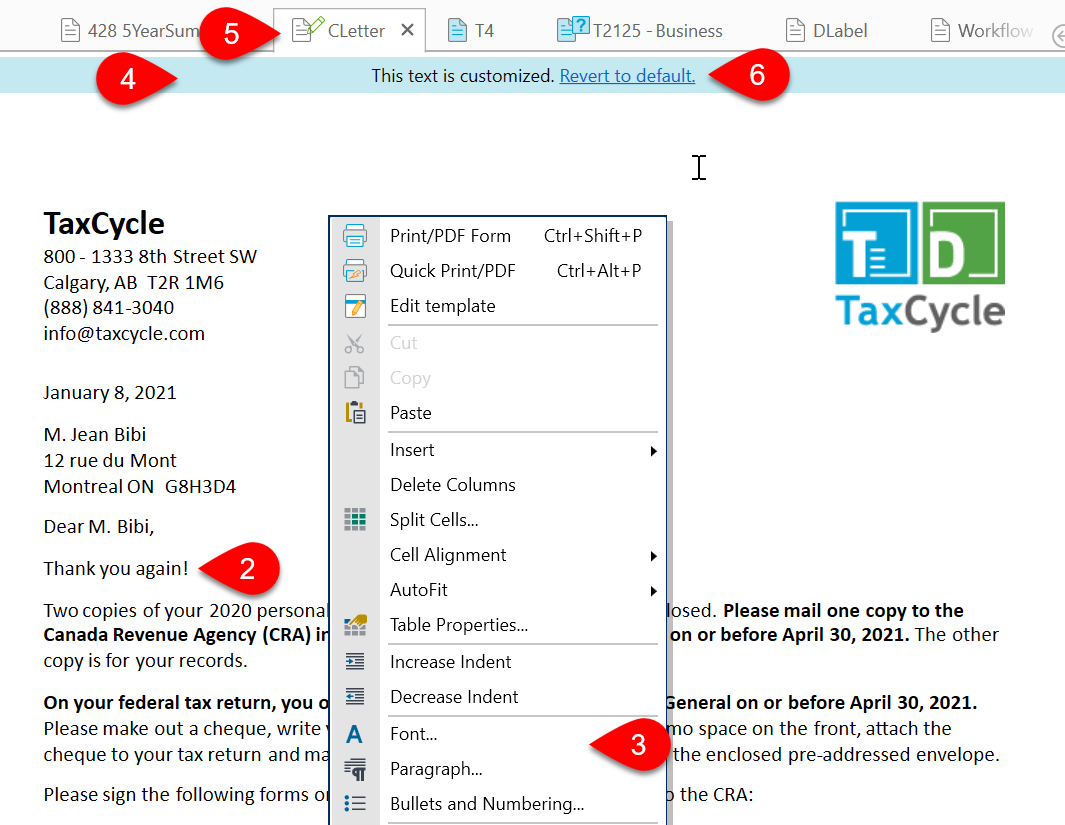The height and width of the screenshot is (825, 1065).
Task: Click the Quick Print/PDF icon
Action: click(x=355, y=271)
